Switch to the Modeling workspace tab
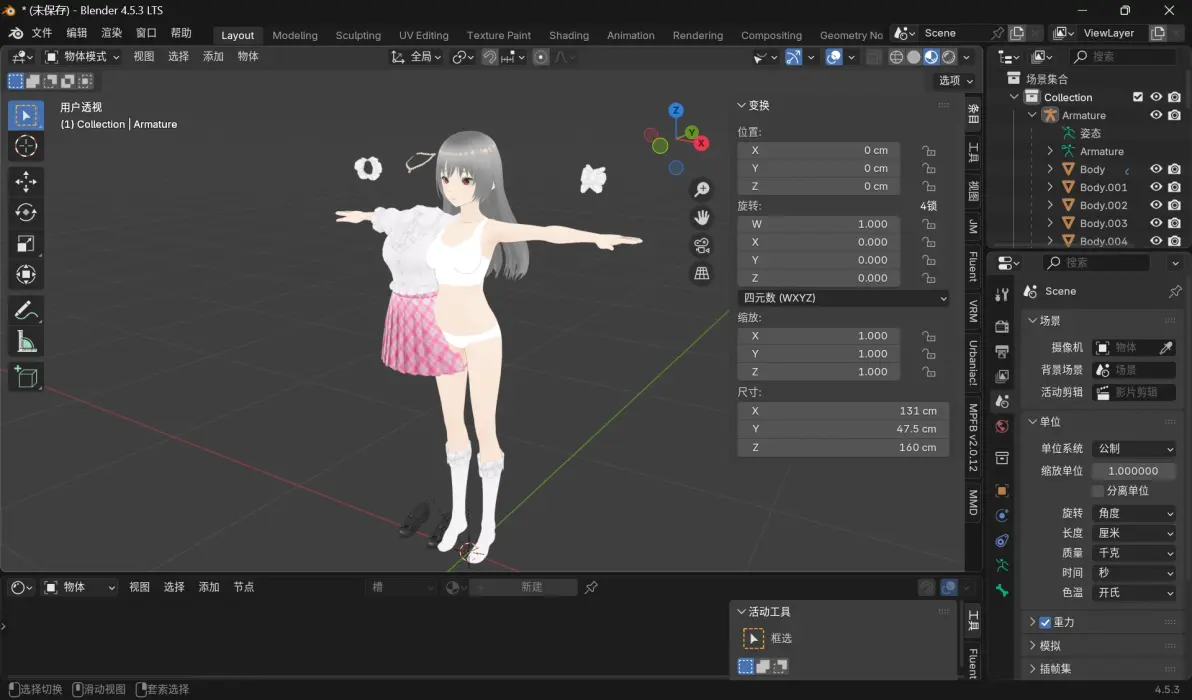Viewport: 1192px width, 700px height. (x=295, y=35)
